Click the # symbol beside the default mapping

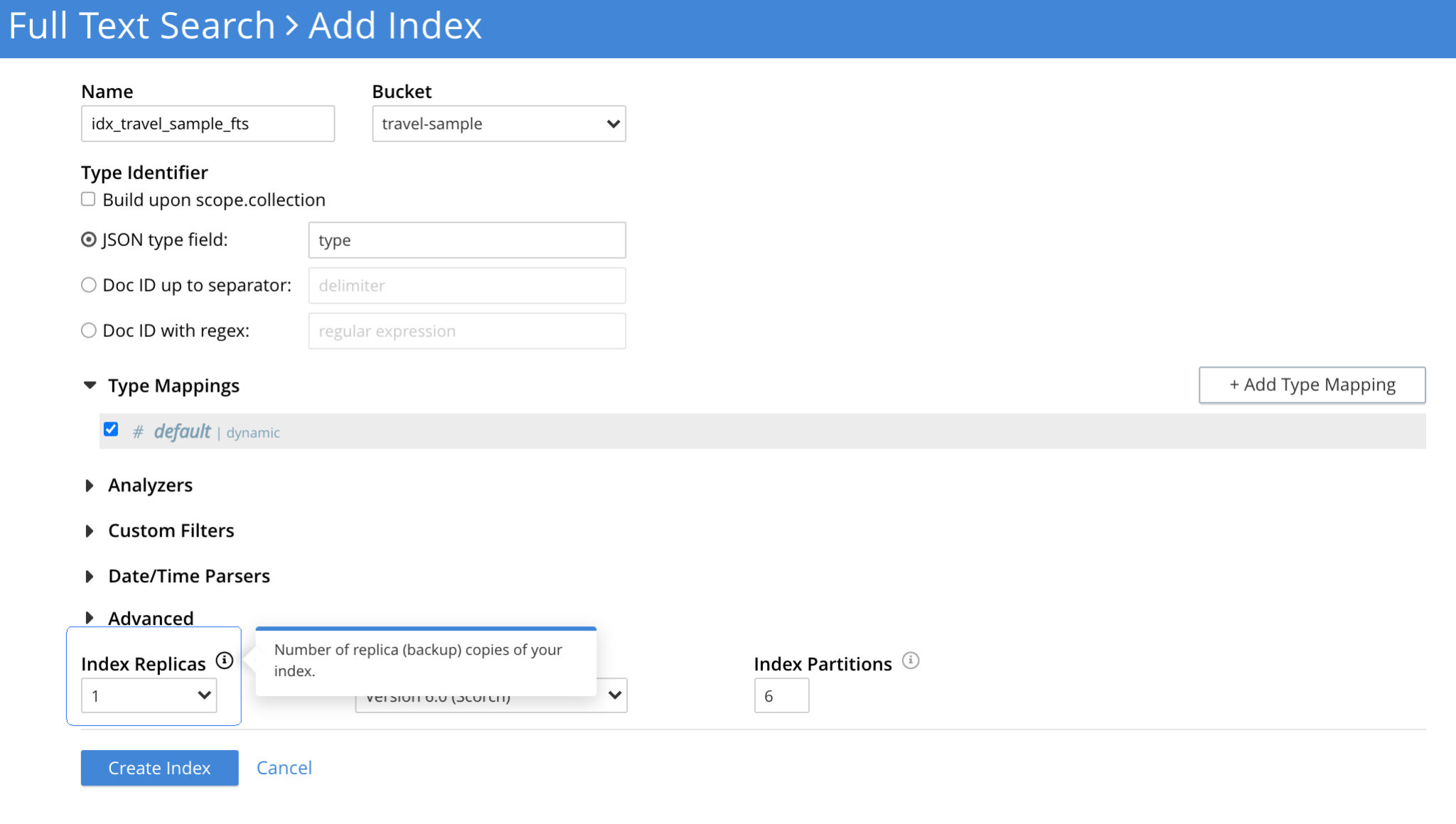tap(138, 431)
